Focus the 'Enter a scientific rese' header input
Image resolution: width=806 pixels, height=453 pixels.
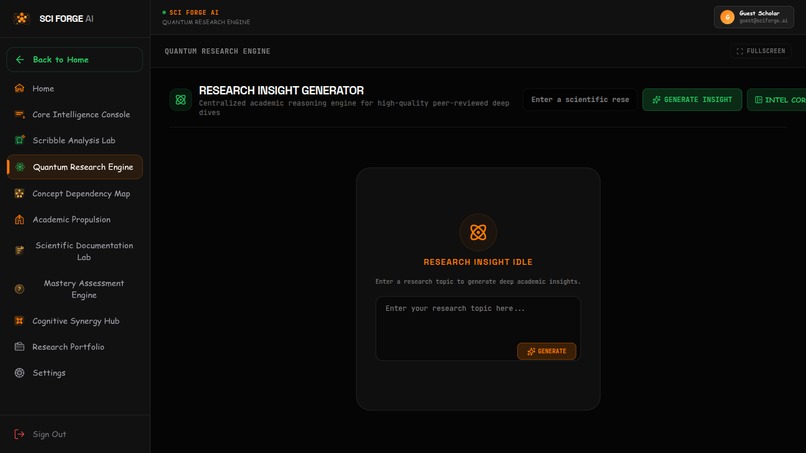point(580,100)
